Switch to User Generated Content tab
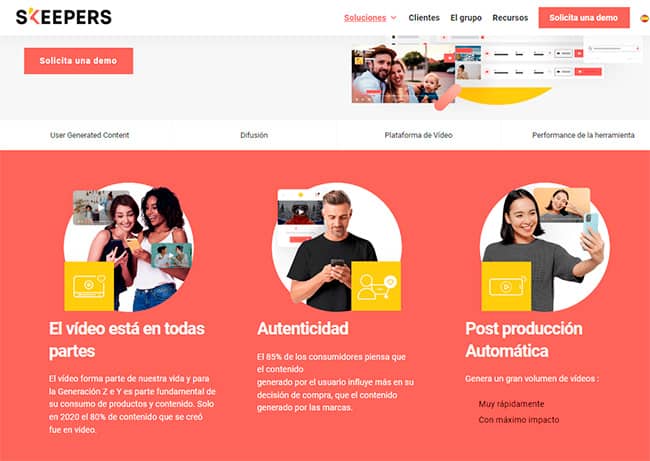Image resolution: width=650 pixels, height=461 pixels. point(90,135)
